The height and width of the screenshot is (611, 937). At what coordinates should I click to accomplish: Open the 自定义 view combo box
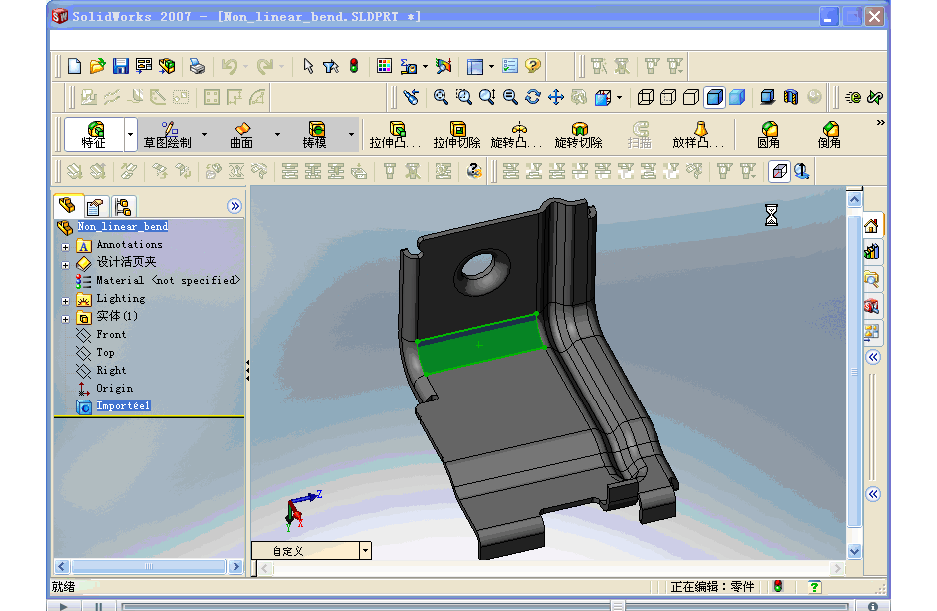click(x=311, y=551)
